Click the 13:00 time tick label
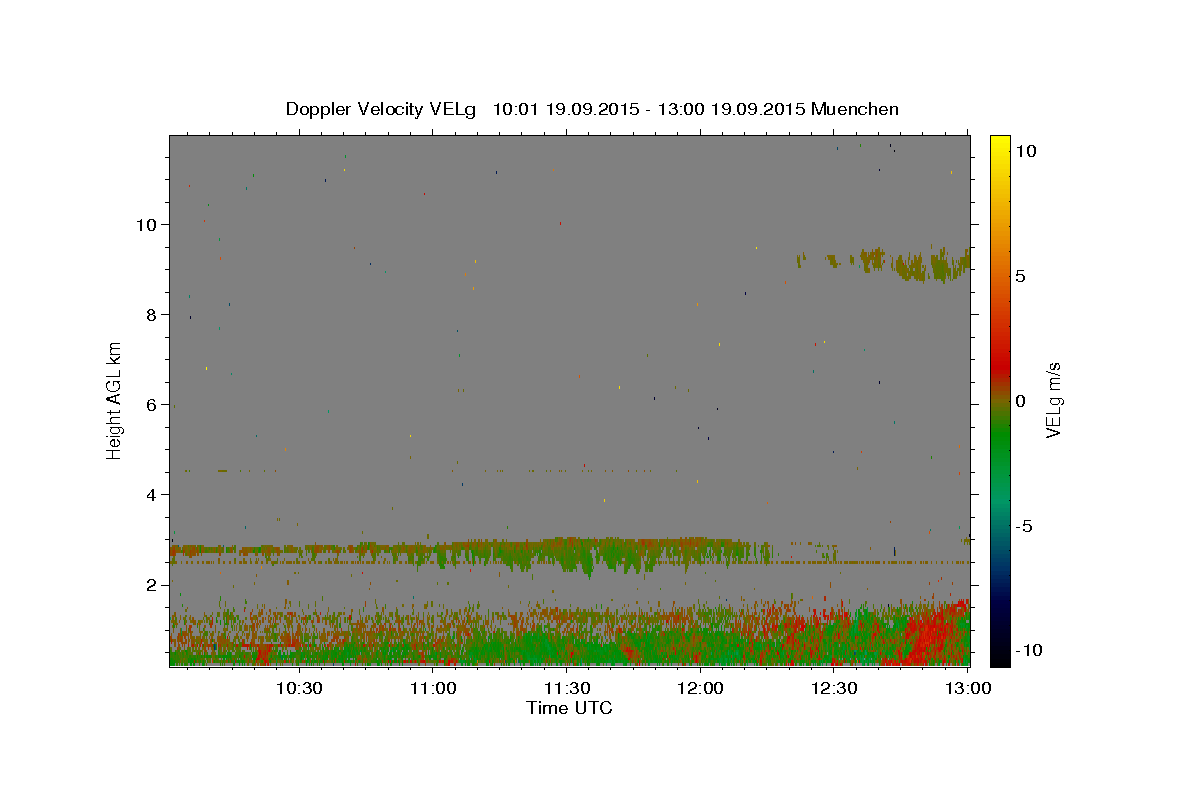This screenshot has width=1200, height=800. point(968,689)
